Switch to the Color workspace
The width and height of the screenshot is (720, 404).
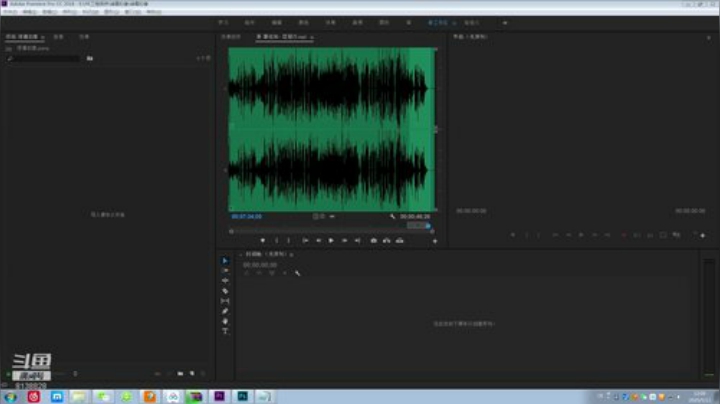coord(304,22)
